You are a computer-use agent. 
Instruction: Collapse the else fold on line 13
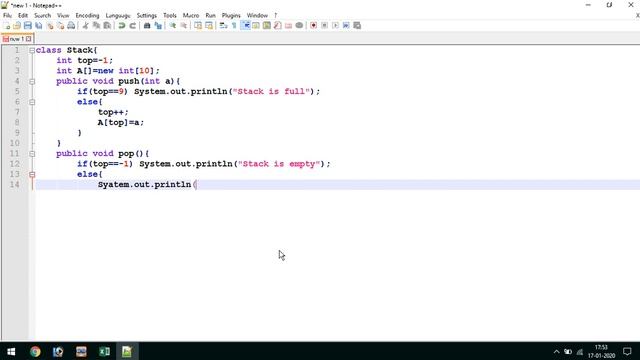(32, 174)
